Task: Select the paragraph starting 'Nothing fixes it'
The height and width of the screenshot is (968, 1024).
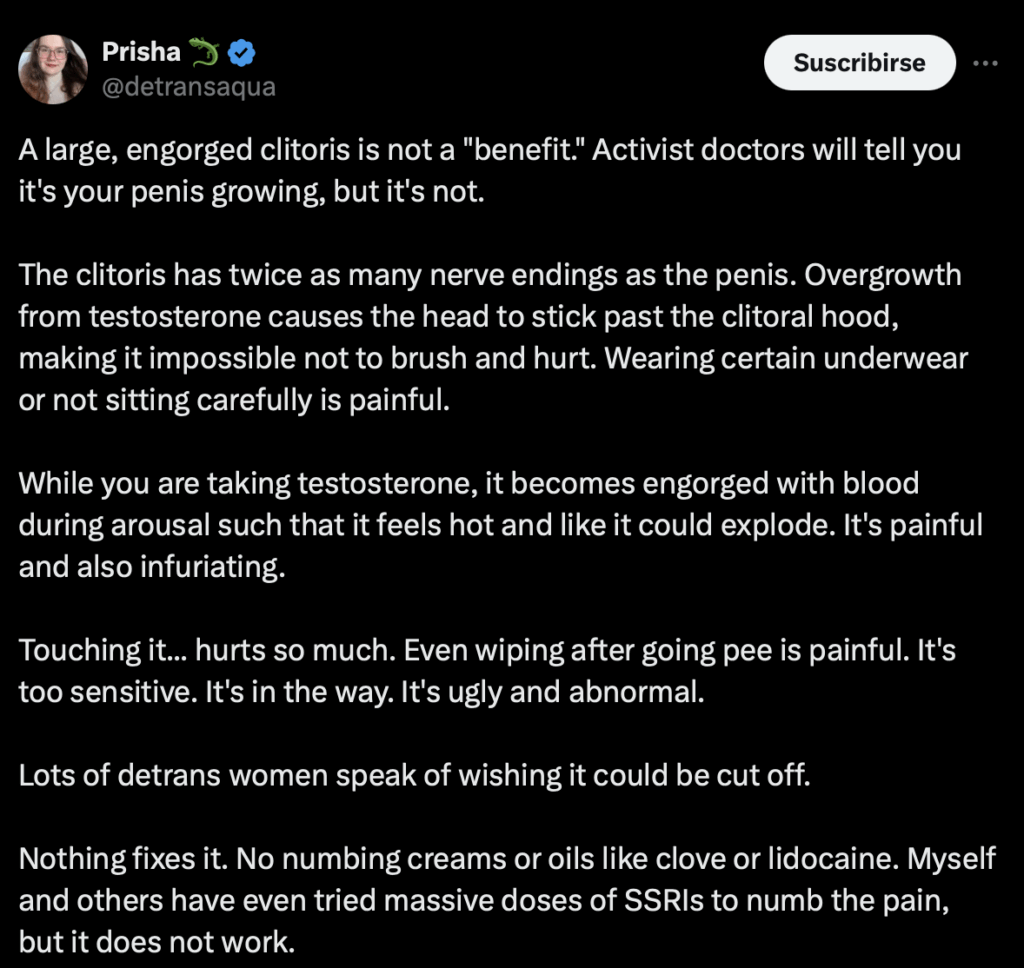Action: click(x=507, y=900)
